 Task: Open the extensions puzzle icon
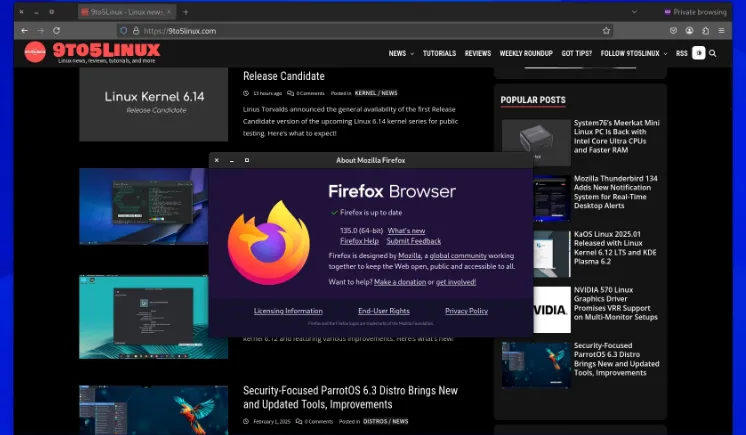(705, 30)
